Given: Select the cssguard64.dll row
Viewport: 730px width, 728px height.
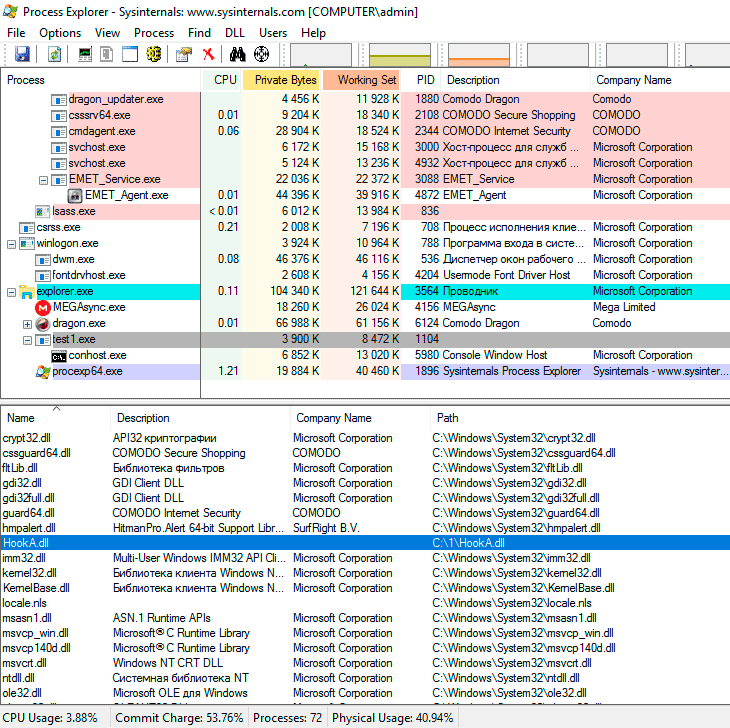Looking at the screenshot, I should [x=365, y=453].
